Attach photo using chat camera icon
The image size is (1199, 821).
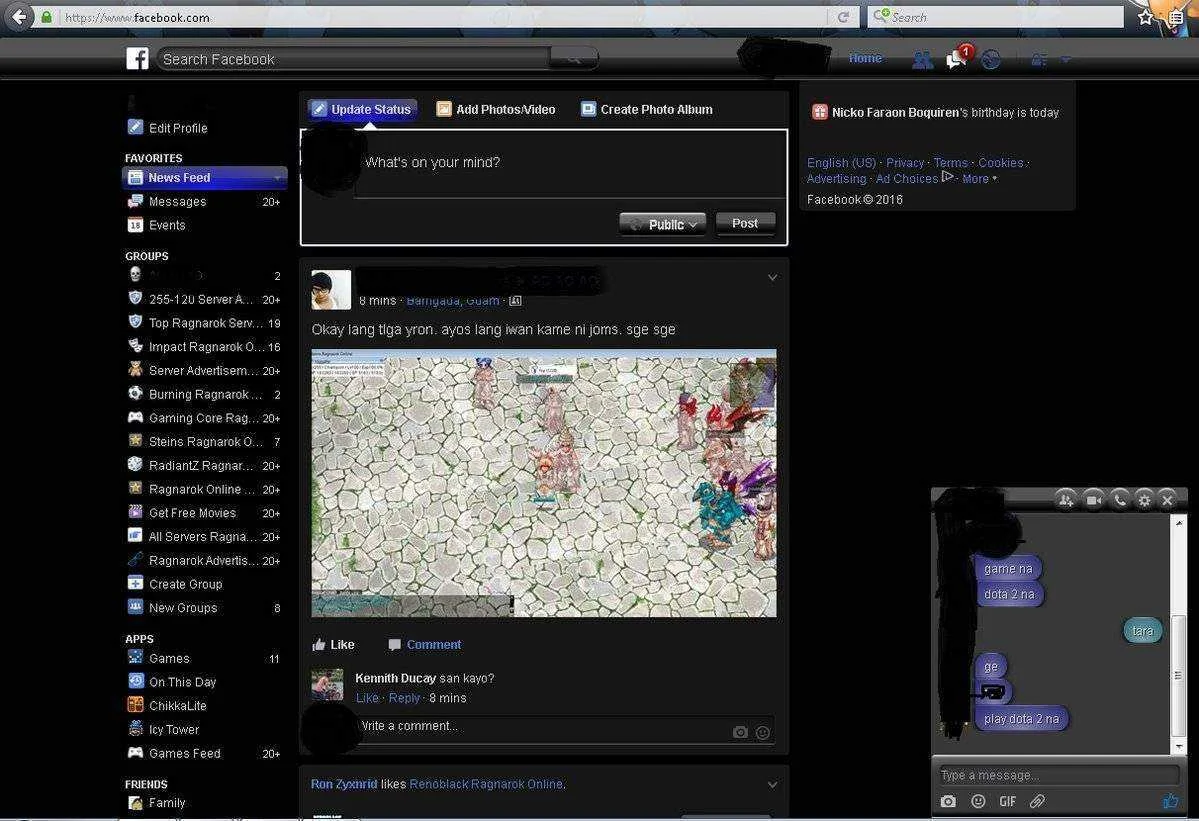948,801
